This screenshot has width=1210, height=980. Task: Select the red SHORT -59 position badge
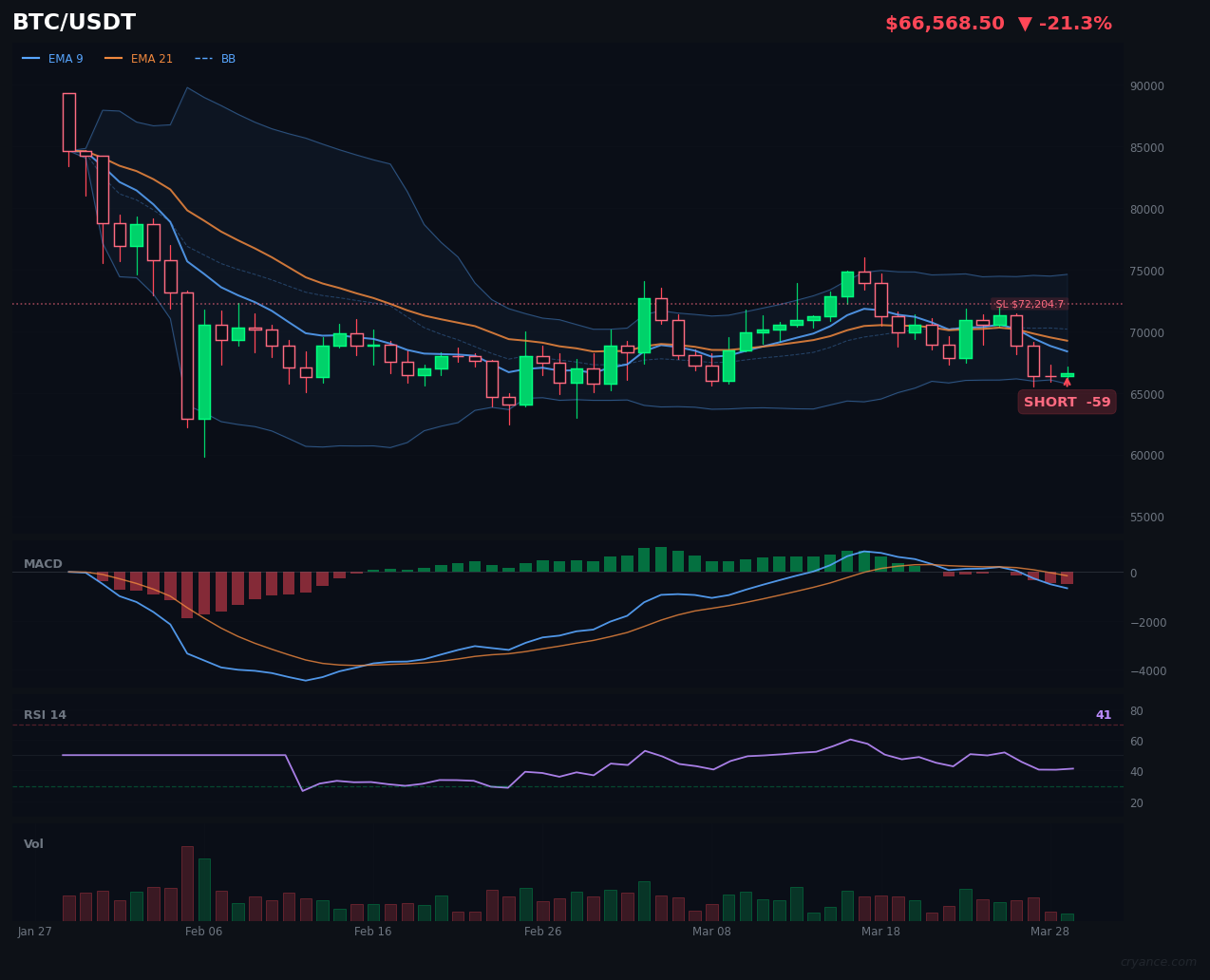pyautogui.click(x=1067, y=402)
